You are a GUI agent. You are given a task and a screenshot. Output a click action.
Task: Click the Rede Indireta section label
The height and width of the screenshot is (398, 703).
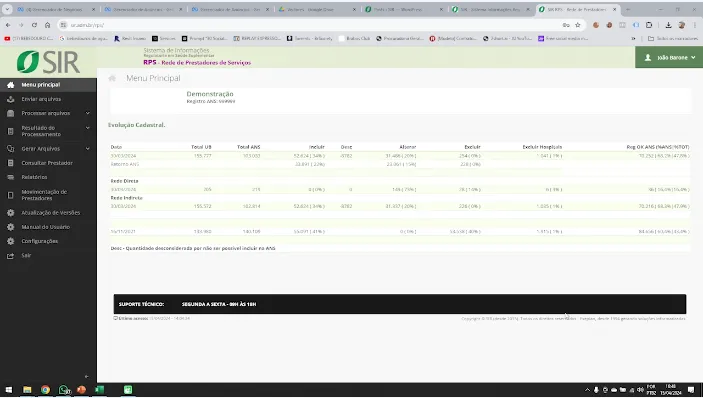coord(126,198)
